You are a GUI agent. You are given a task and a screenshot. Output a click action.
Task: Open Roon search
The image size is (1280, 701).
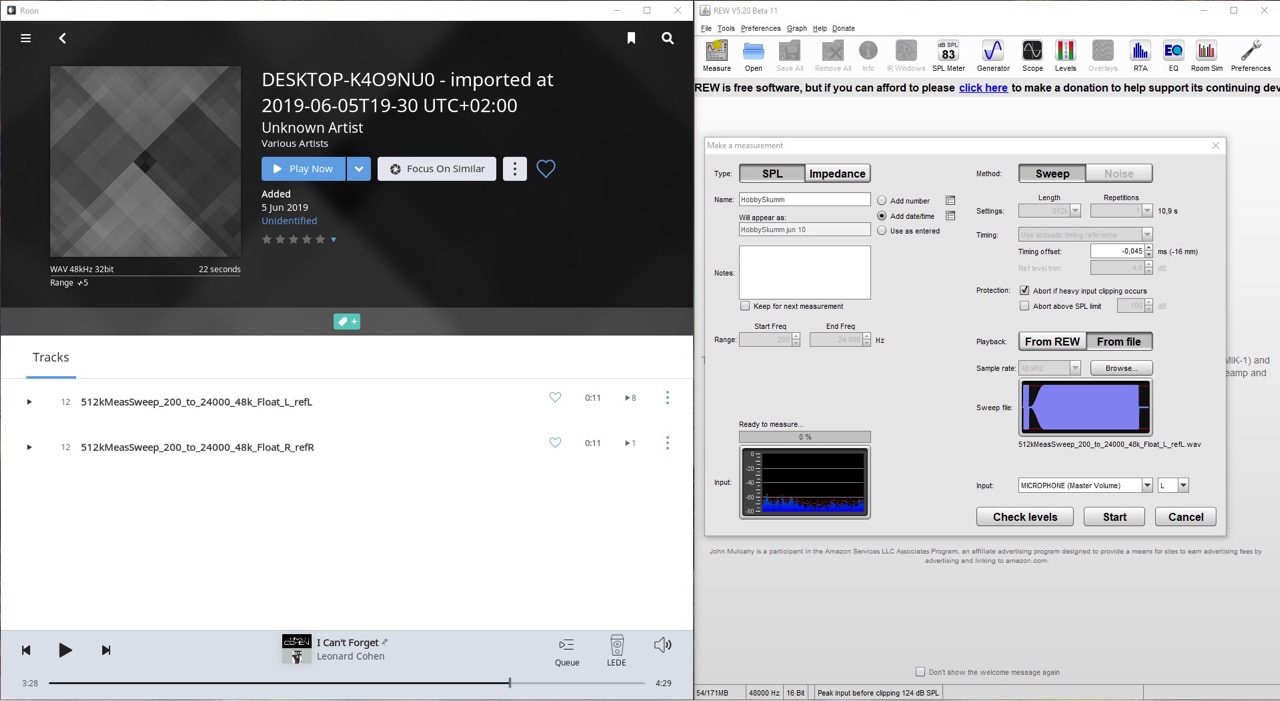(667, 38)
